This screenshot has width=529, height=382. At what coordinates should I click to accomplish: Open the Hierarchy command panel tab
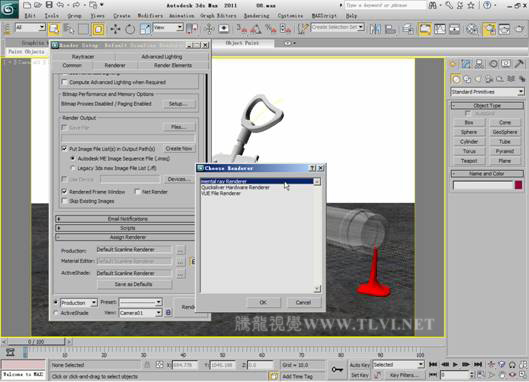click(x=479, y=64)
